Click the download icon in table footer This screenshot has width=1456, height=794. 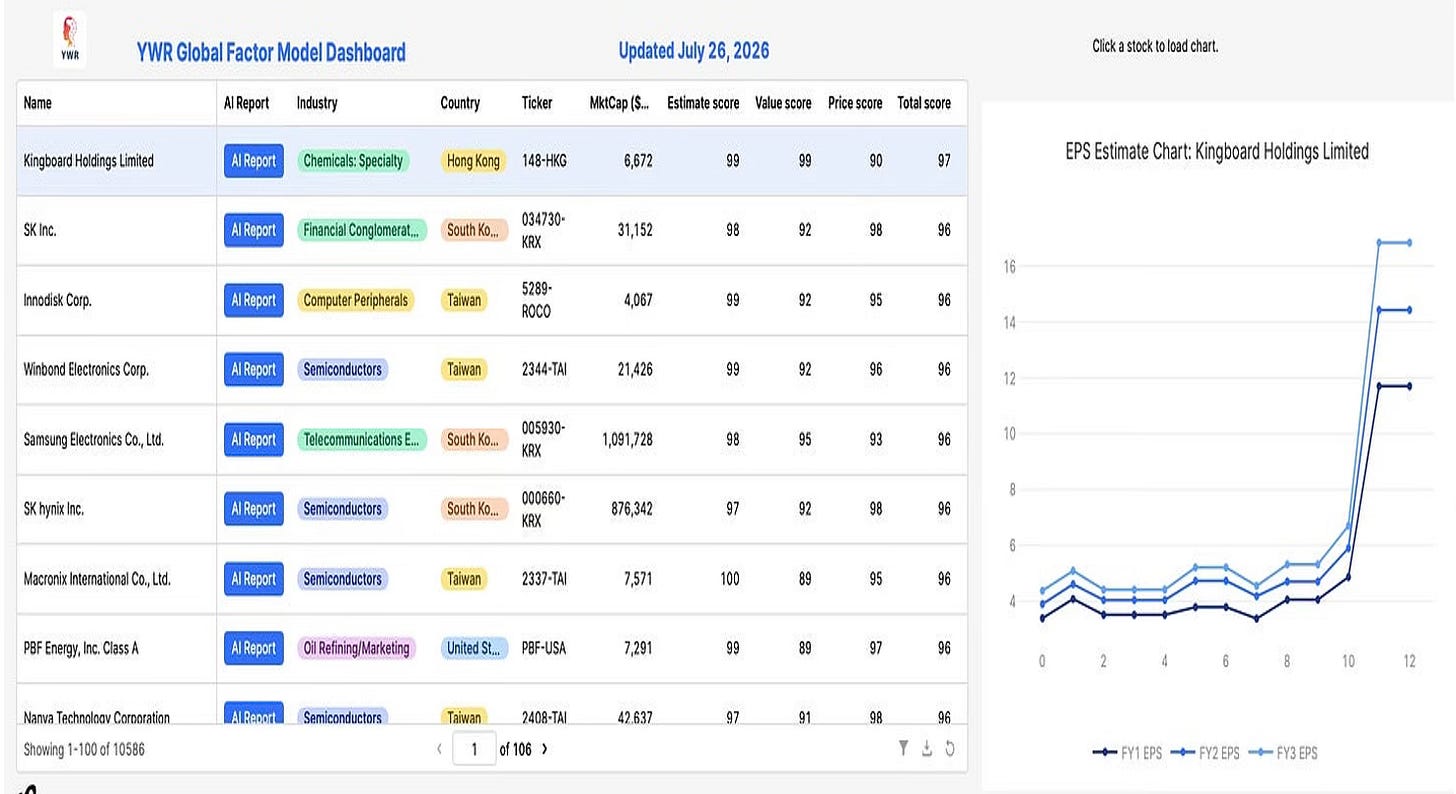[x=927, y=748]
